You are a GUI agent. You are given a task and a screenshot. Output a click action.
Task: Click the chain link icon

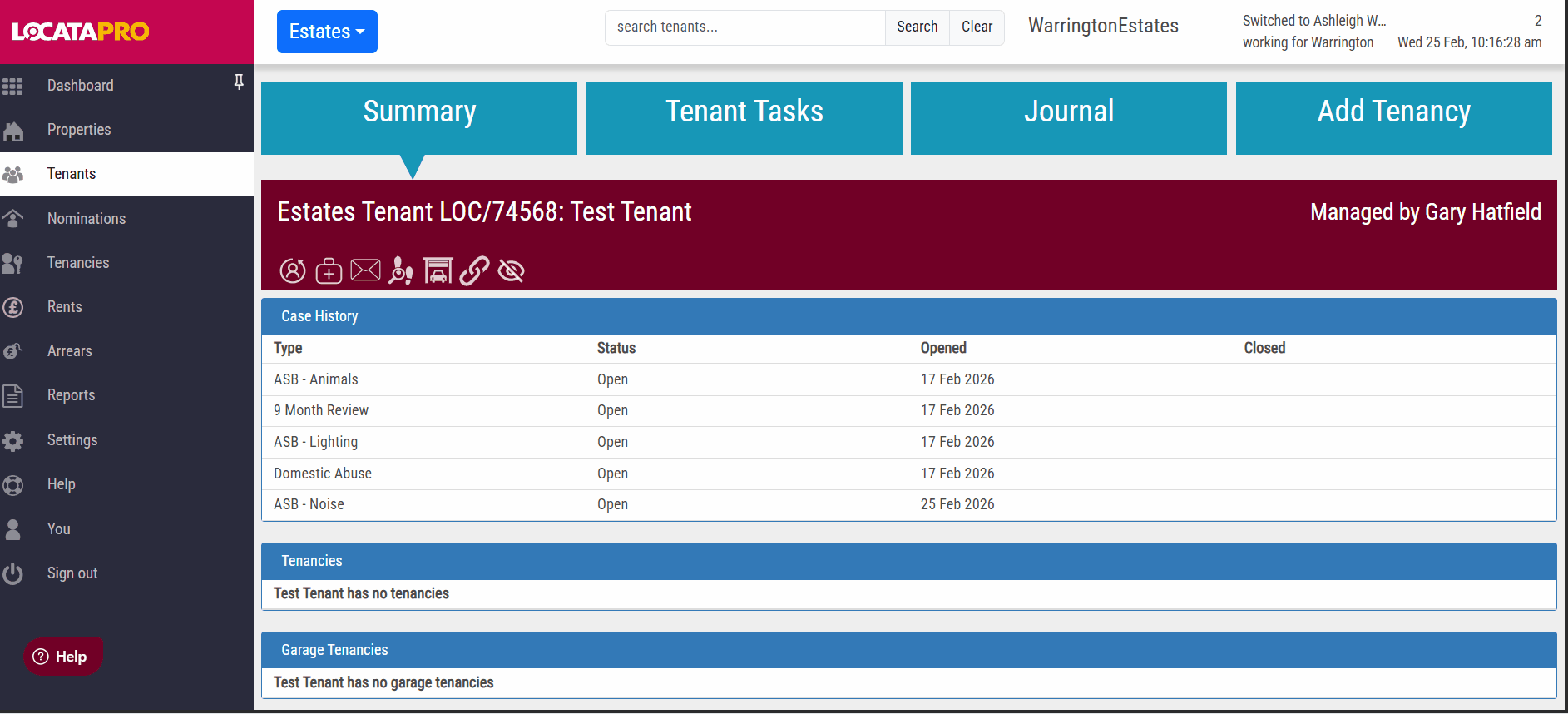tap(474, 270)
